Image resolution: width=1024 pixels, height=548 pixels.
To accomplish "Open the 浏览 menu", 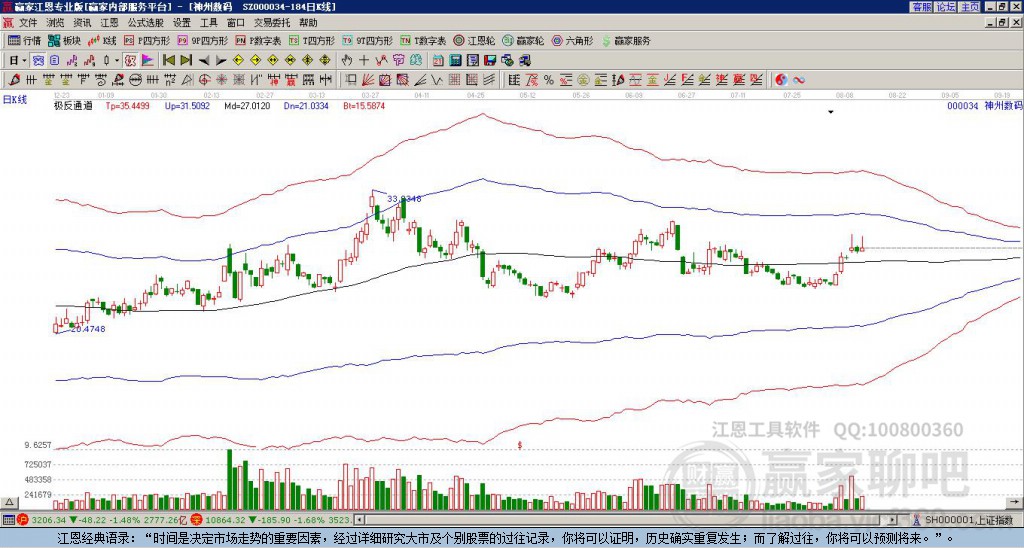I will coord(56,23).
